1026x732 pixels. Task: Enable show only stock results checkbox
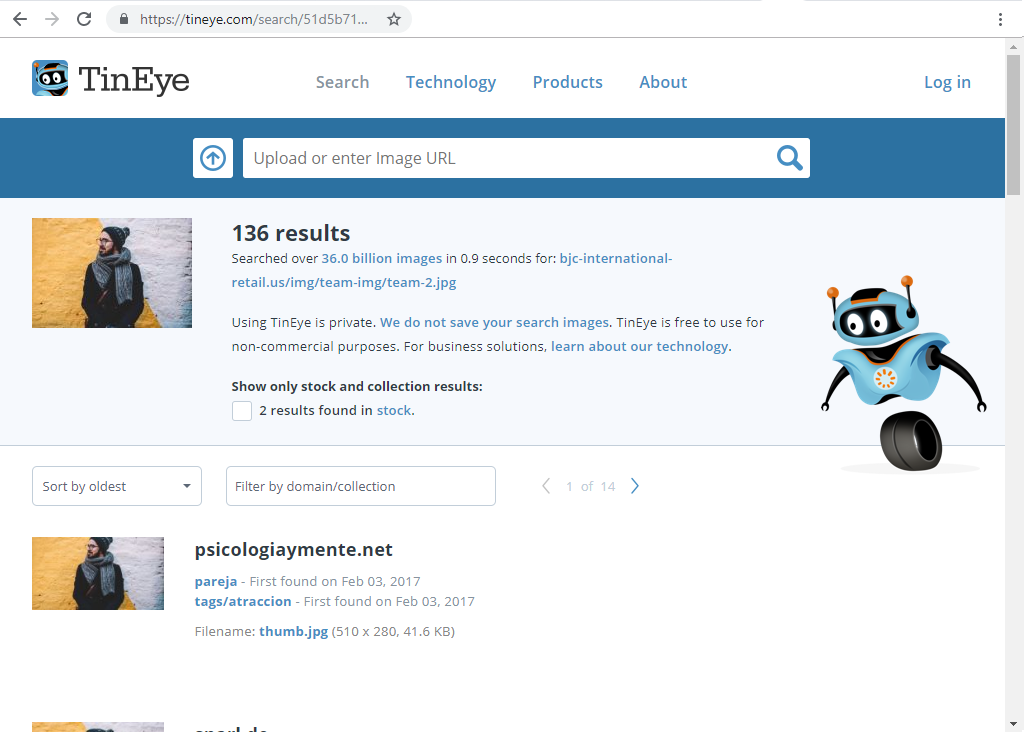[241, 411]
